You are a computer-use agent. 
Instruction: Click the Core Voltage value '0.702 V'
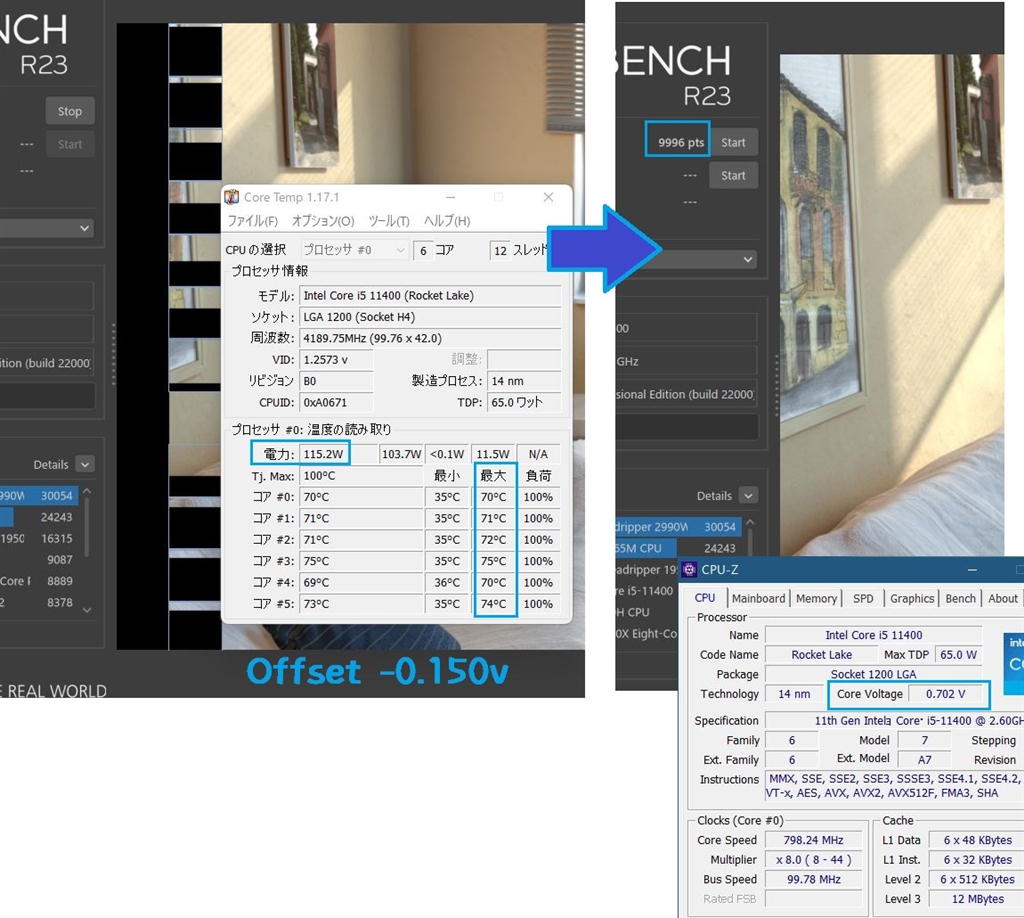tap(946, 694)
